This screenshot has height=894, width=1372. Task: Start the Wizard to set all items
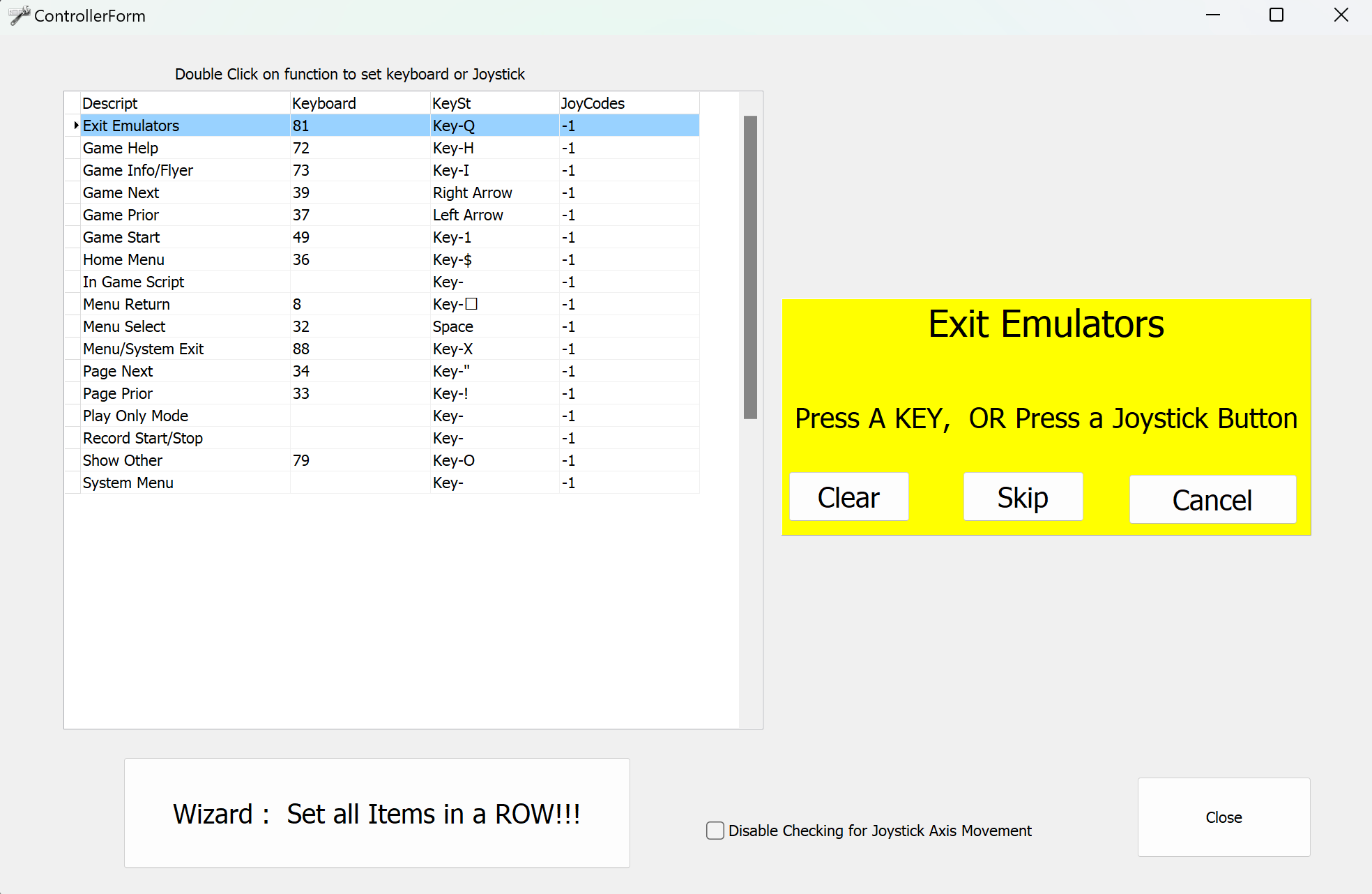point(377,813)
